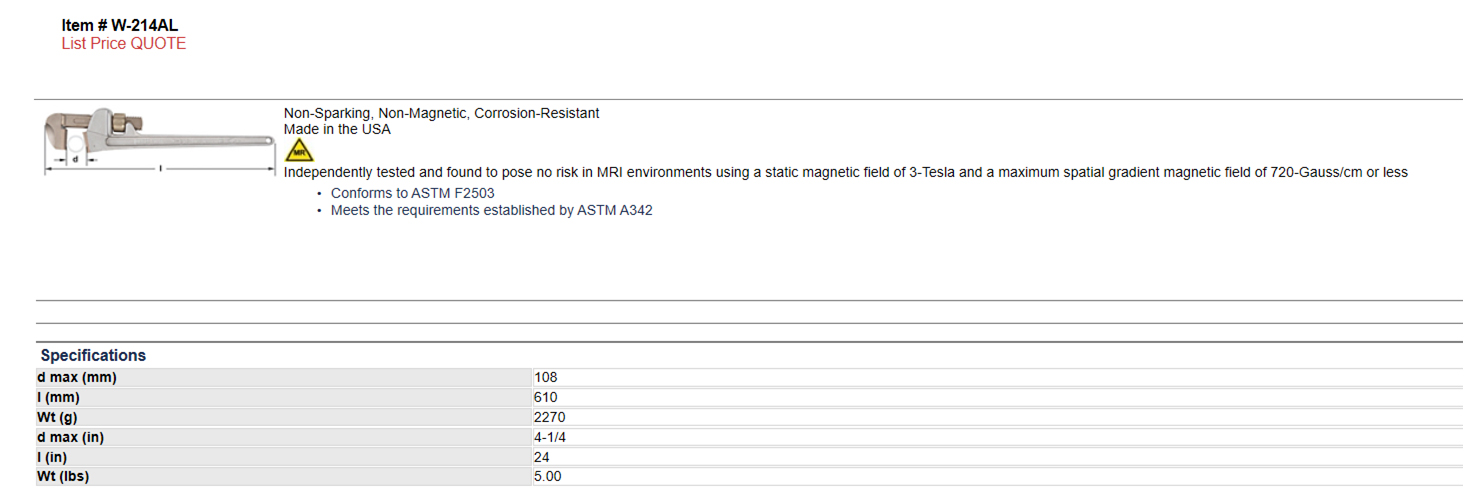Click the yellow MR safety triangle icon
The height and width of the screenshot is (501, 1474).
(298, 151)
